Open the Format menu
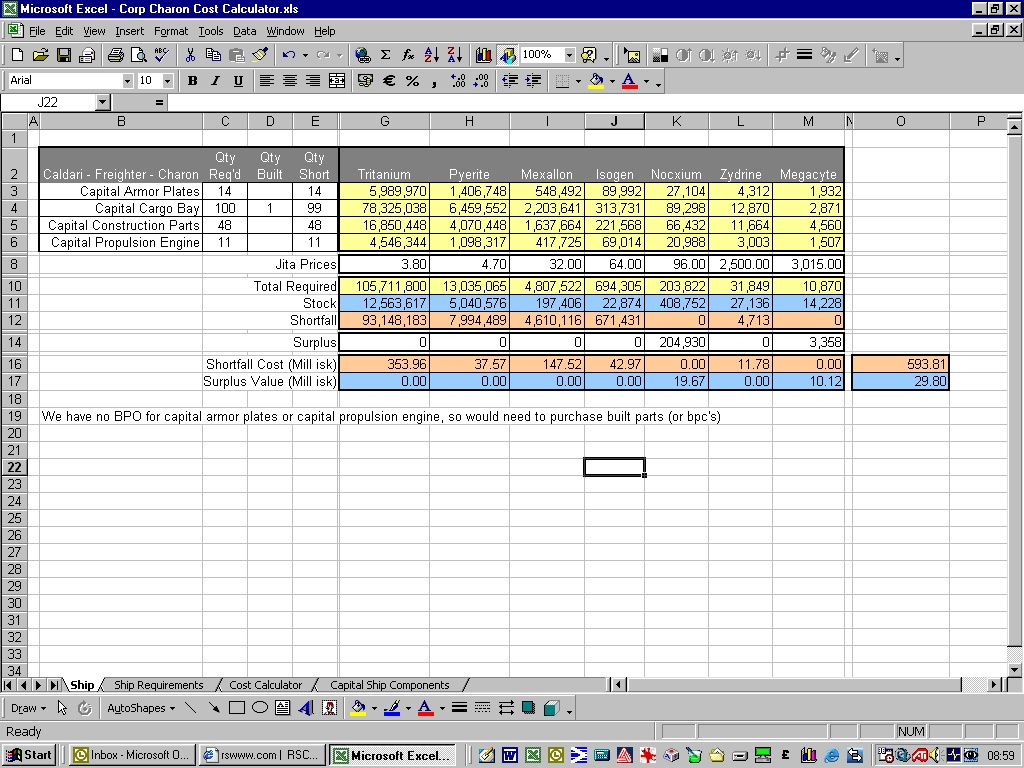The width and height of the screenshot is (1024, 768). coord(170,31)
